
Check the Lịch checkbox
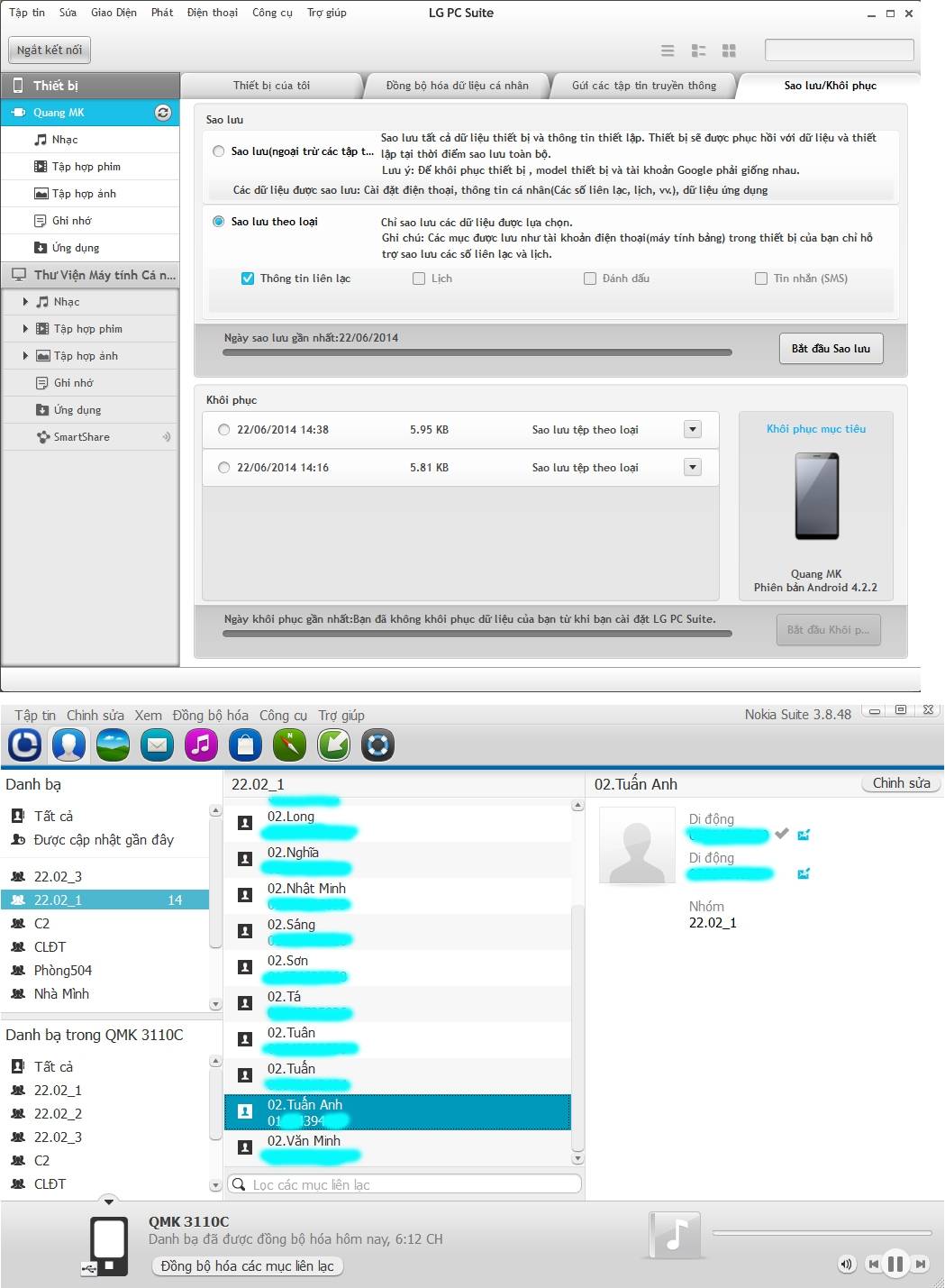pos(419,279)
